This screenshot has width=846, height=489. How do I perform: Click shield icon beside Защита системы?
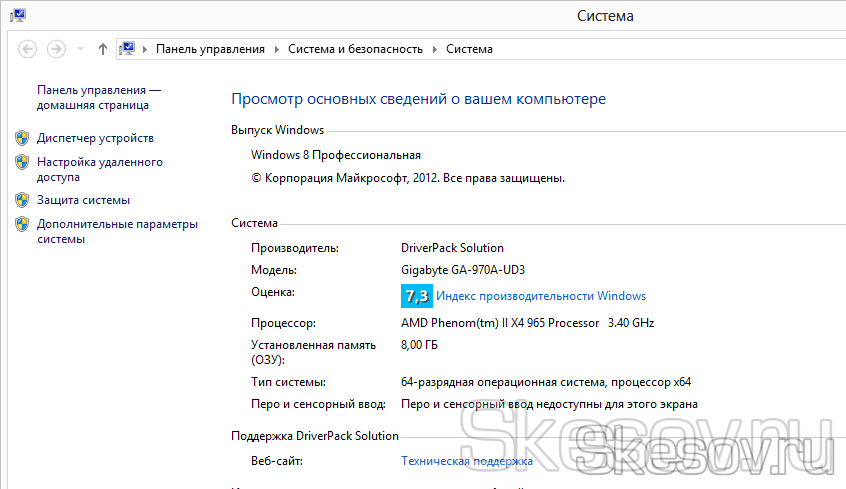pyautogui.click(x=22, y=200)
